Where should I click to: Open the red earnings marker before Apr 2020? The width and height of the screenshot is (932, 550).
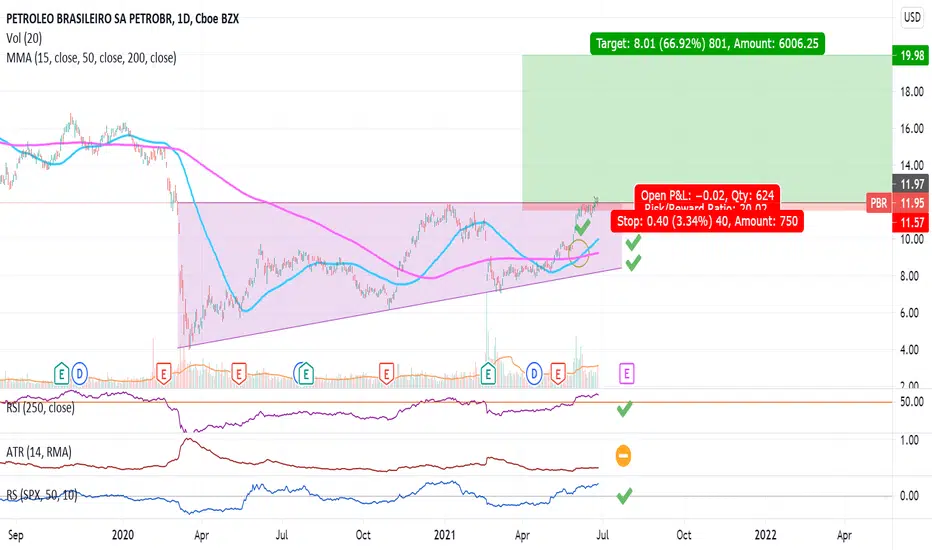tap(163, 373)
